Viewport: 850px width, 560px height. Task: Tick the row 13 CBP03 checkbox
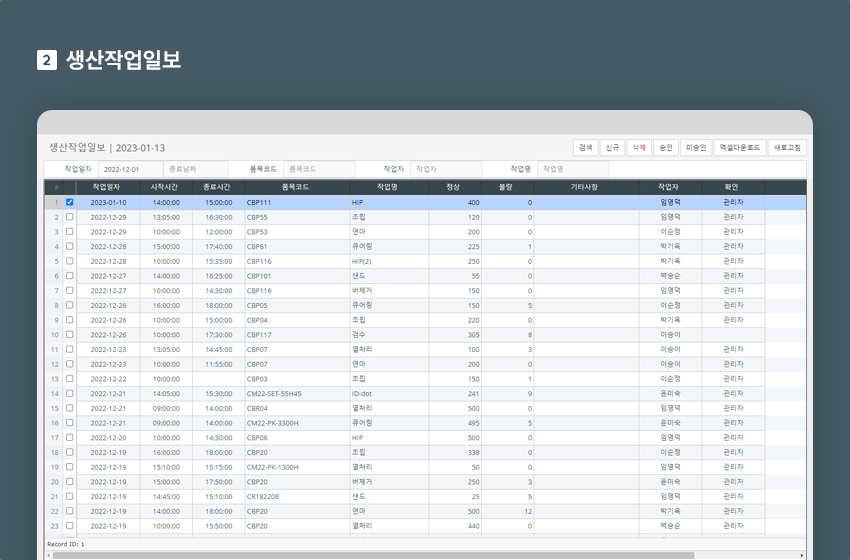[69, 378]
